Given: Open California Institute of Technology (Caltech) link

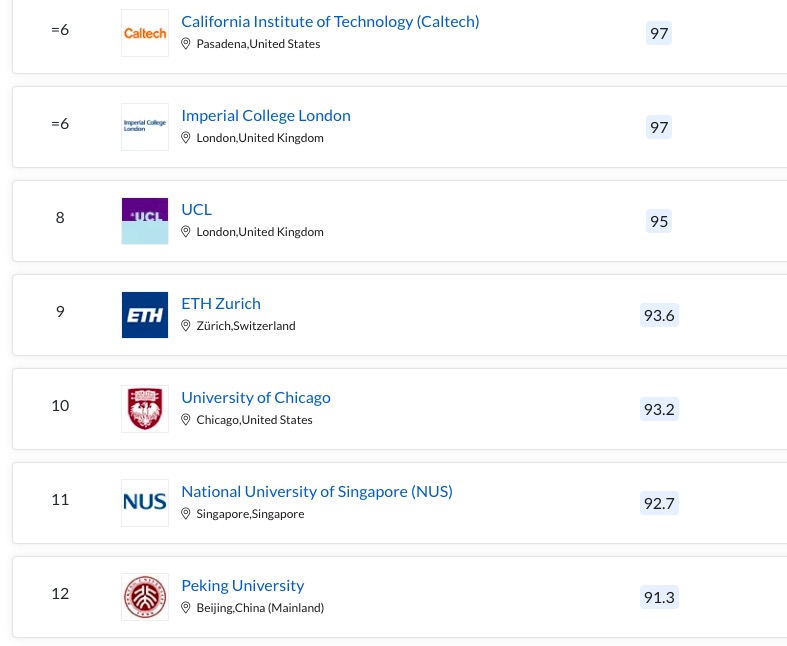Looking at the screenshot, I should click(x=330, y=22).
